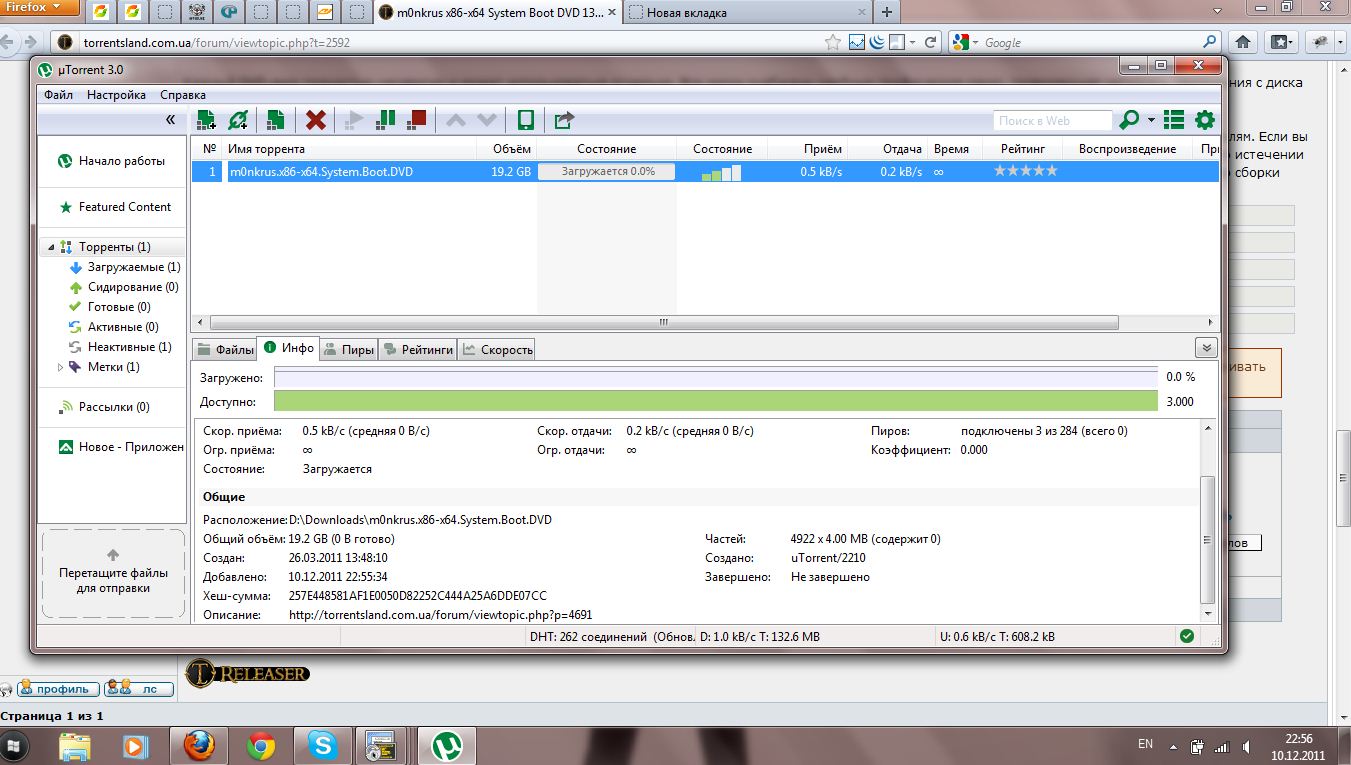This screenshot has width=1351, height=765.
Task: Click the профиль button on forum
Action: [x=58, y=688]
